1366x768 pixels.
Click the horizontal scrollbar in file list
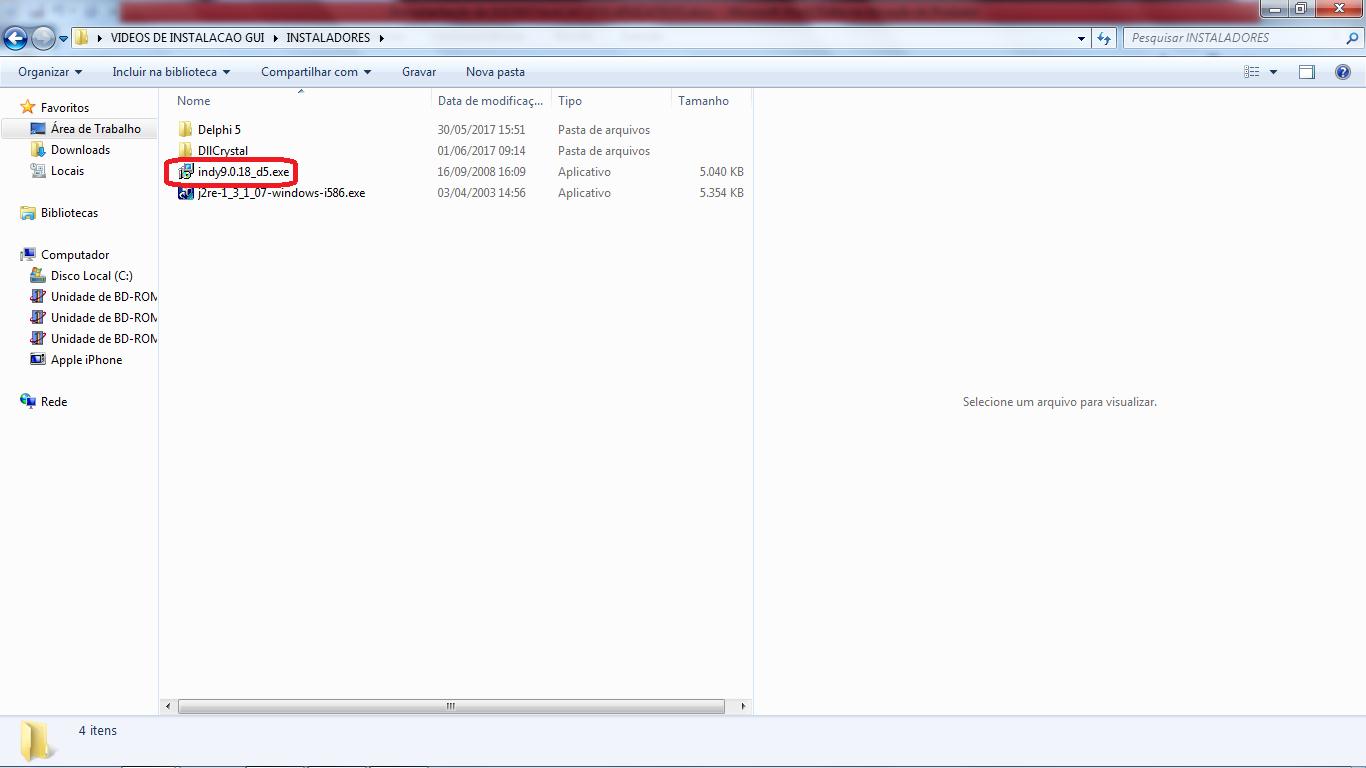point(450,706)
